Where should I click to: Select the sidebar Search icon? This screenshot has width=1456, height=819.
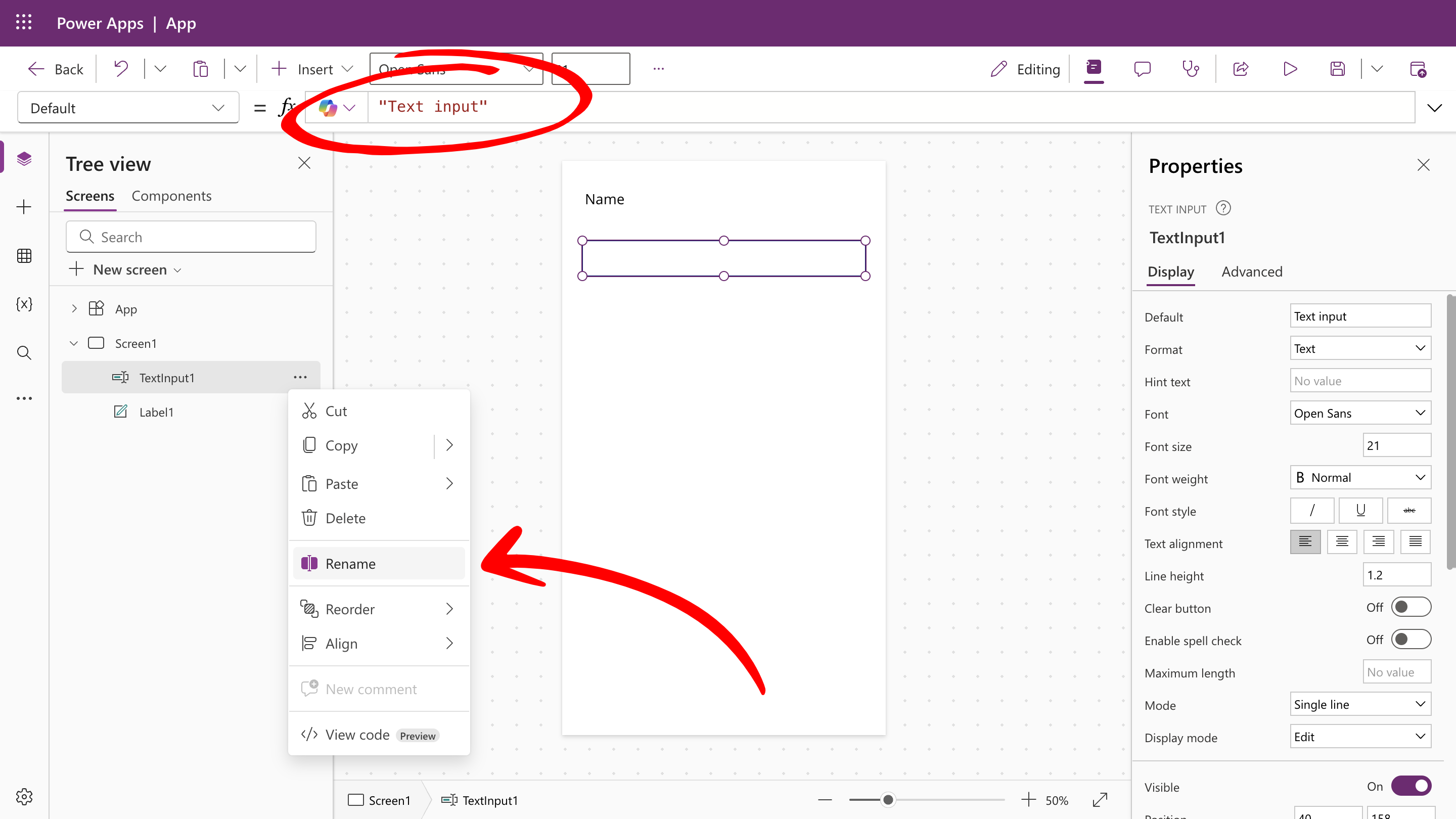pyautogui.click(x=24, y=352)
